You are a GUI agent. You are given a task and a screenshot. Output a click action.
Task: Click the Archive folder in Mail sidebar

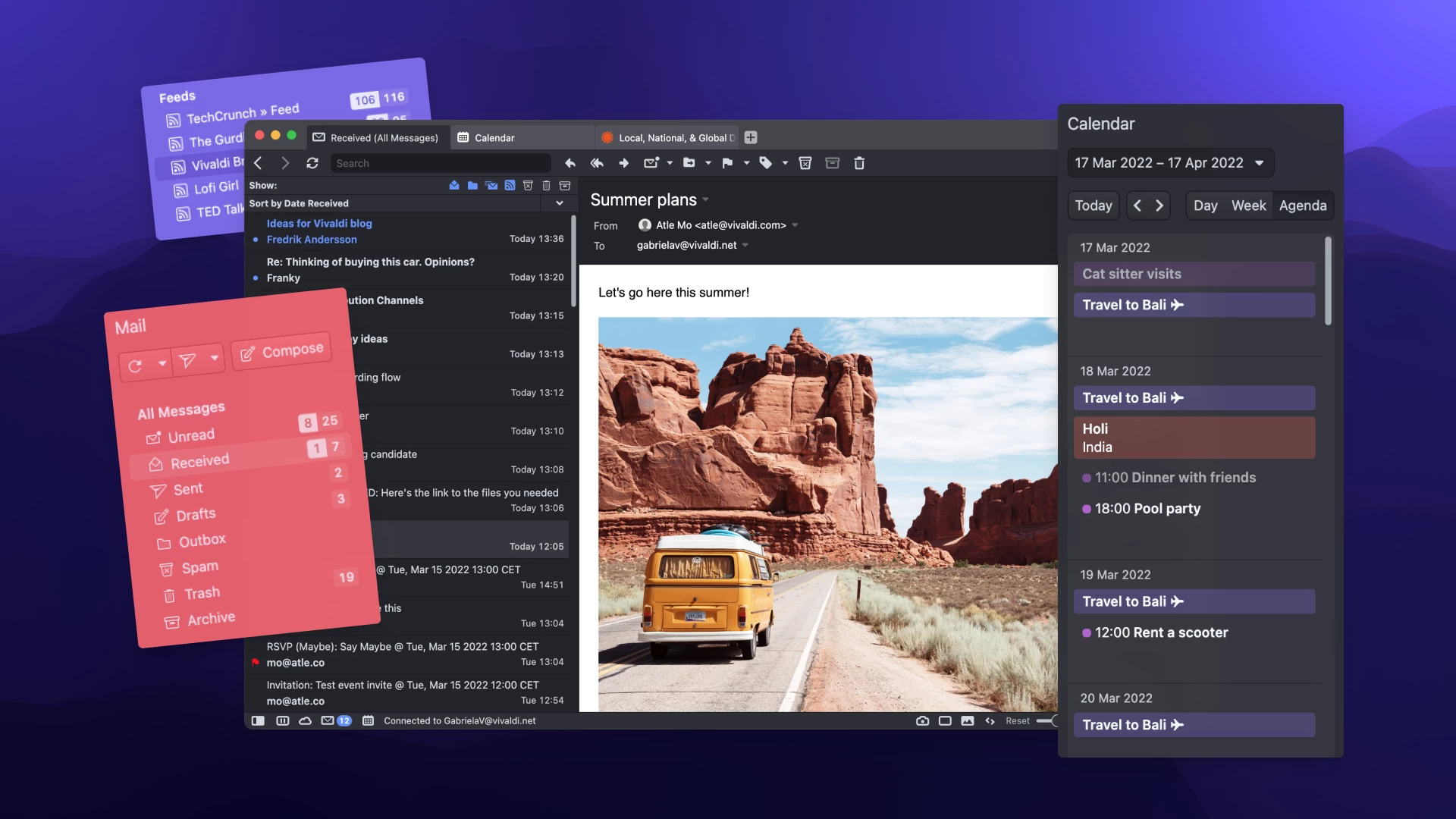tap(210, 618)
